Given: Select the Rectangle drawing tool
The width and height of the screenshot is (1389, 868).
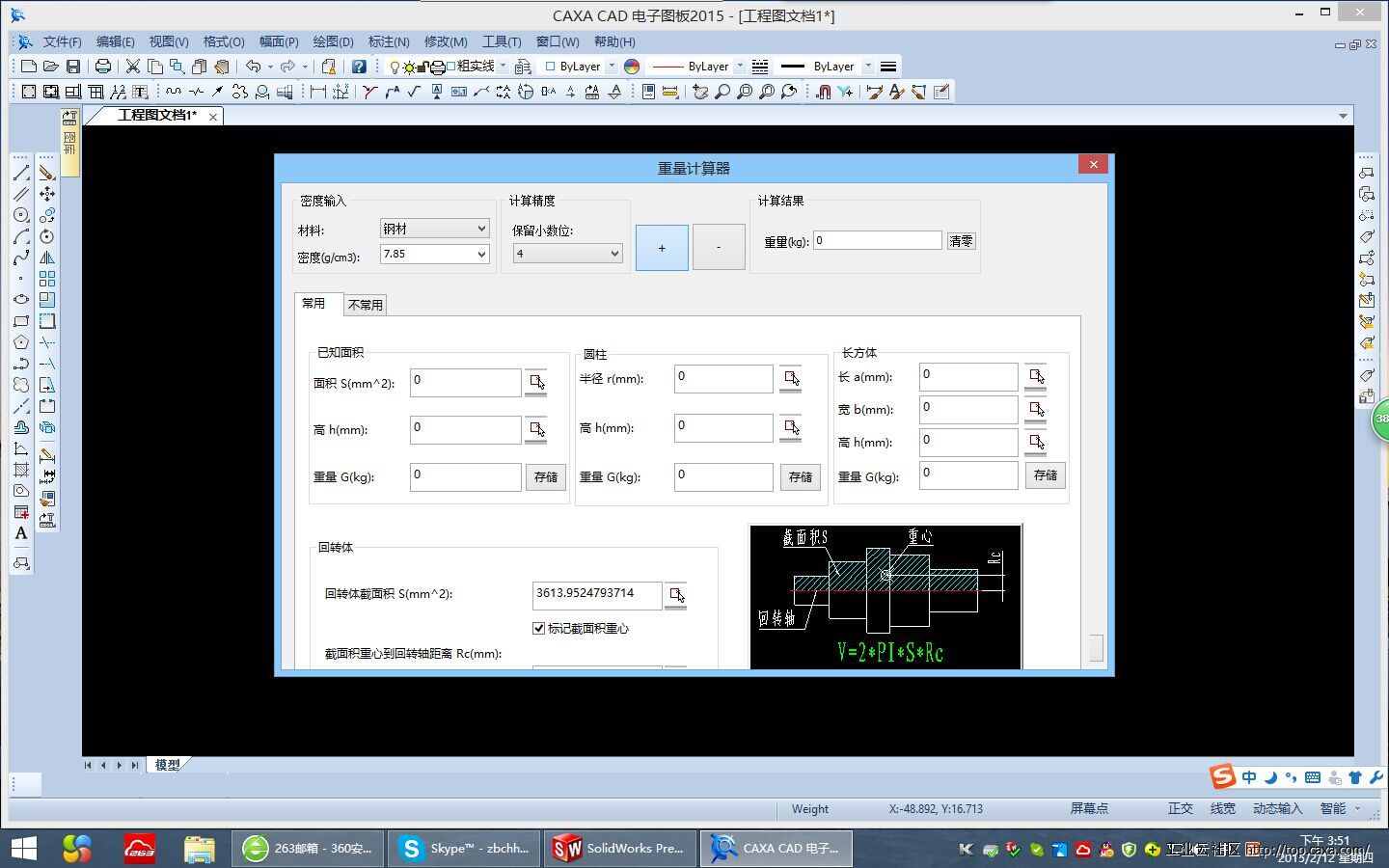Looking at the screenshot, I should (21, 321).
